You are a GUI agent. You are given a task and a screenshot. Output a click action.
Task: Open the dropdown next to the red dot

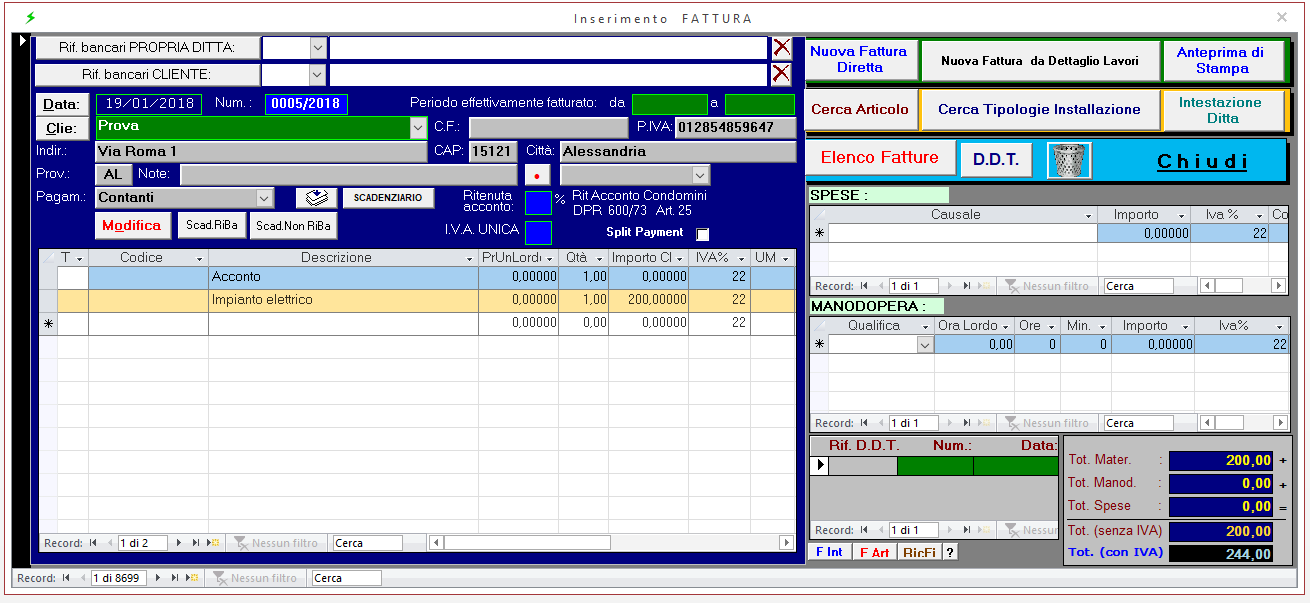pos(701,175)
